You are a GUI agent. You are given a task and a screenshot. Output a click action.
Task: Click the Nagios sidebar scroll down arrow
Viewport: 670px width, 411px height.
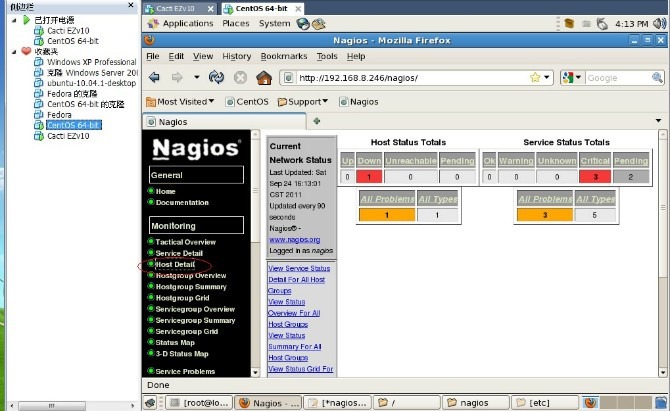255,372
